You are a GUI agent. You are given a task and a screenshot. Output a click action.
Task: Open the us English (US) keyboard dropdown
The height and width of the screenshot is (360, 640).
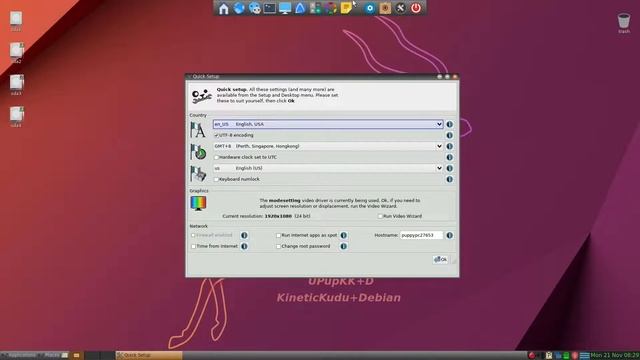328,168
